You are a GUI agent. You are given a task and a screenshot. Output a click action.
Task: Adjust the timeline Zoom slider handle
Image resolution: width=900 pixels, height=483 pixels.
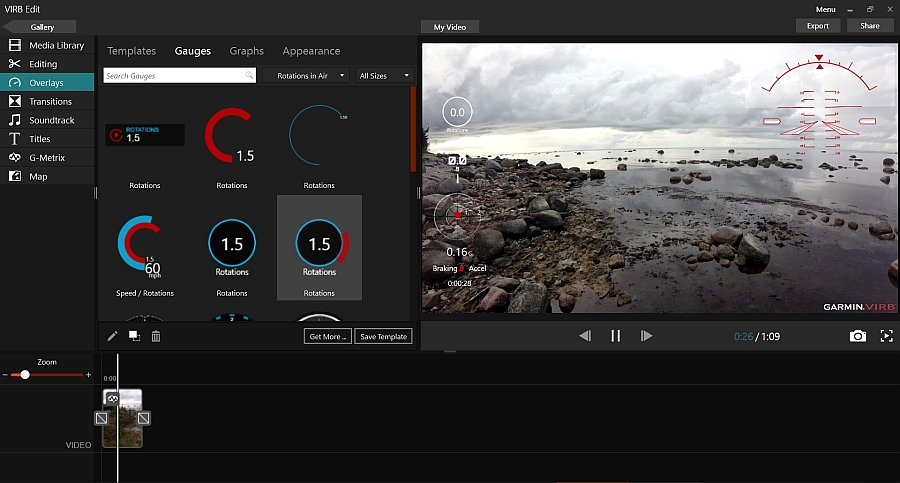pos(25,375)
